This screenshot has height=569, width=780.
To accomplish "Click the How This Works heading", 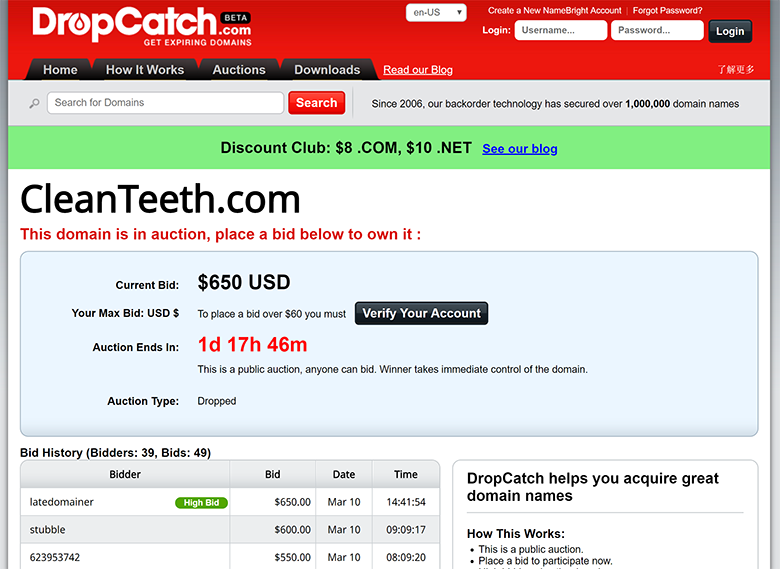I will point(516,534).
